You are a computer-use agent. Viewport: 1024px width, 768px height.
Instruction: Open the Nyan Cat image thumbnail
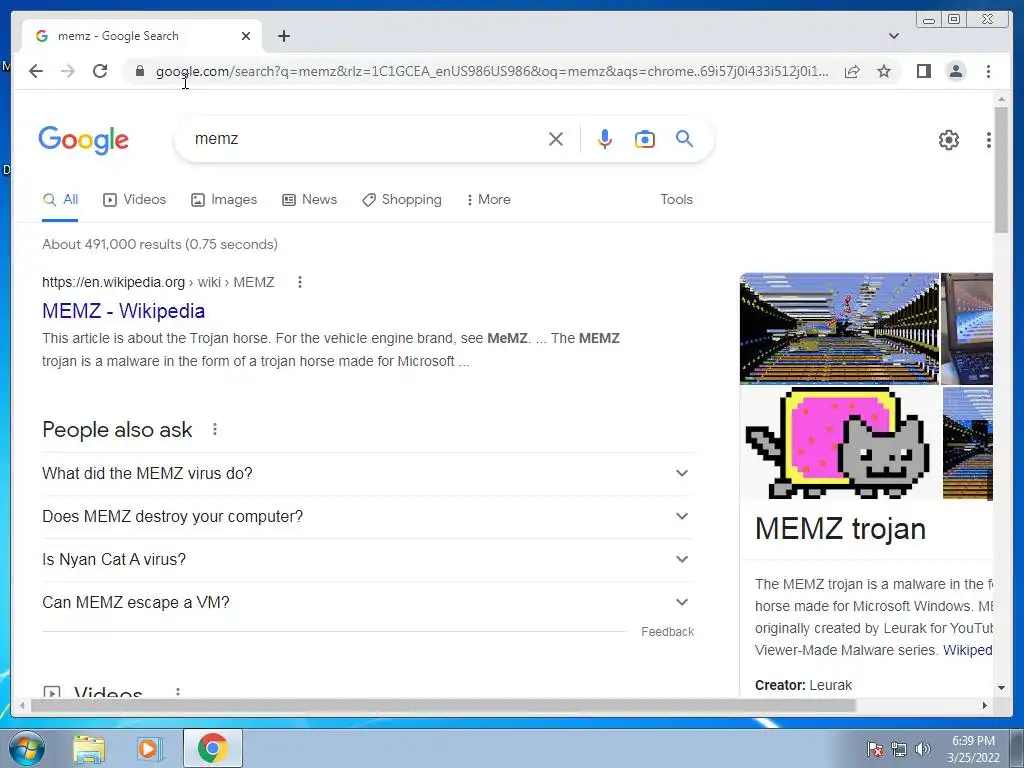tap(839, 443)
